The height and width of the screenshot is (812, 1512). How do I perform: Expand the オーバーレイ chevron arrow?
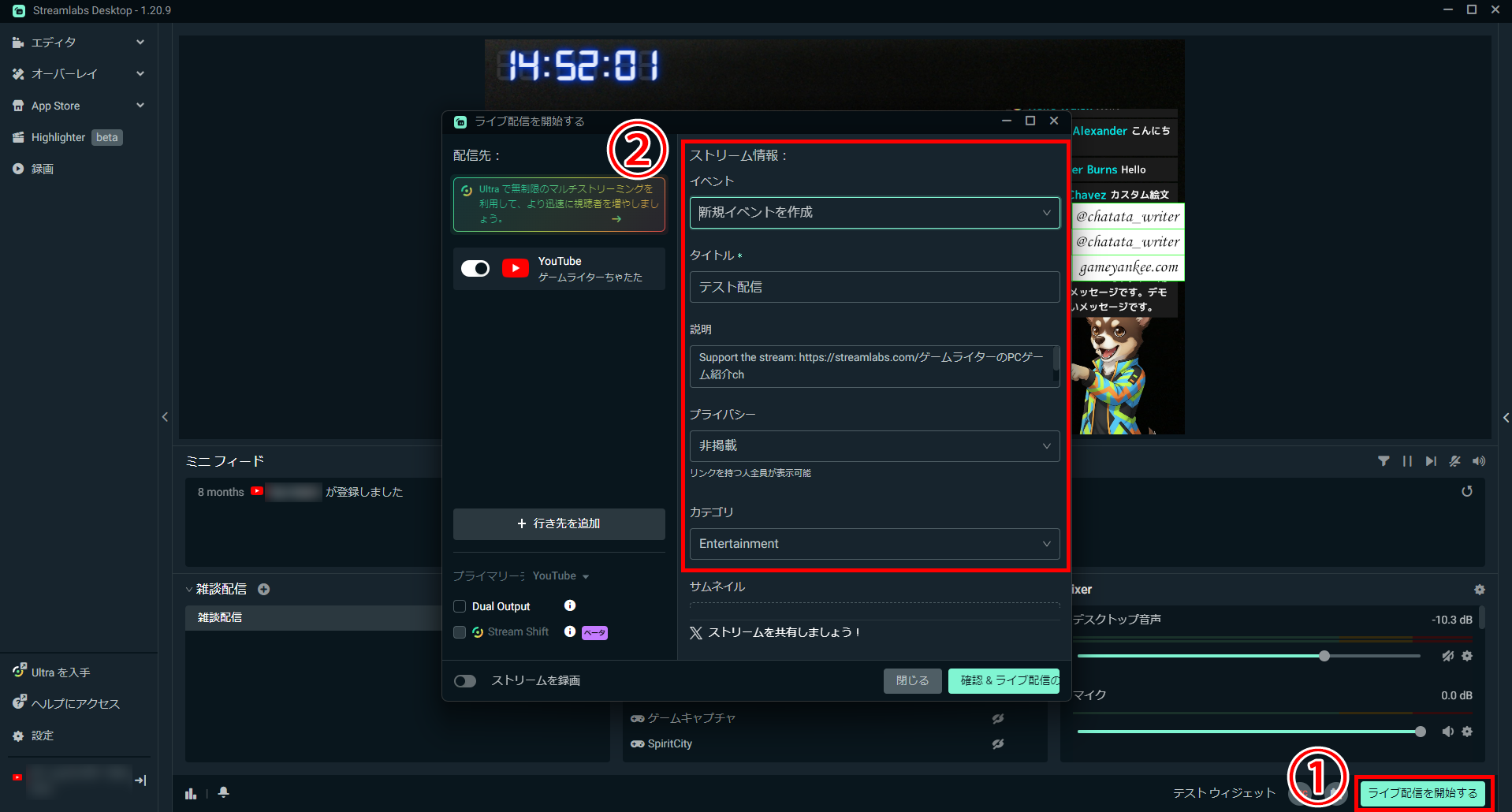pyautogui.click(x=140, y=74)
